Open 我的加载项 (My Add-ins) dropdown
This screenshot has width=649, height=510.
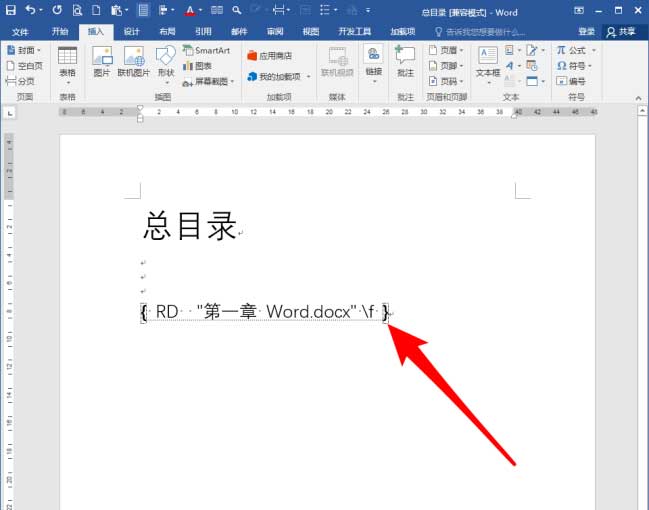click(279, 77)
